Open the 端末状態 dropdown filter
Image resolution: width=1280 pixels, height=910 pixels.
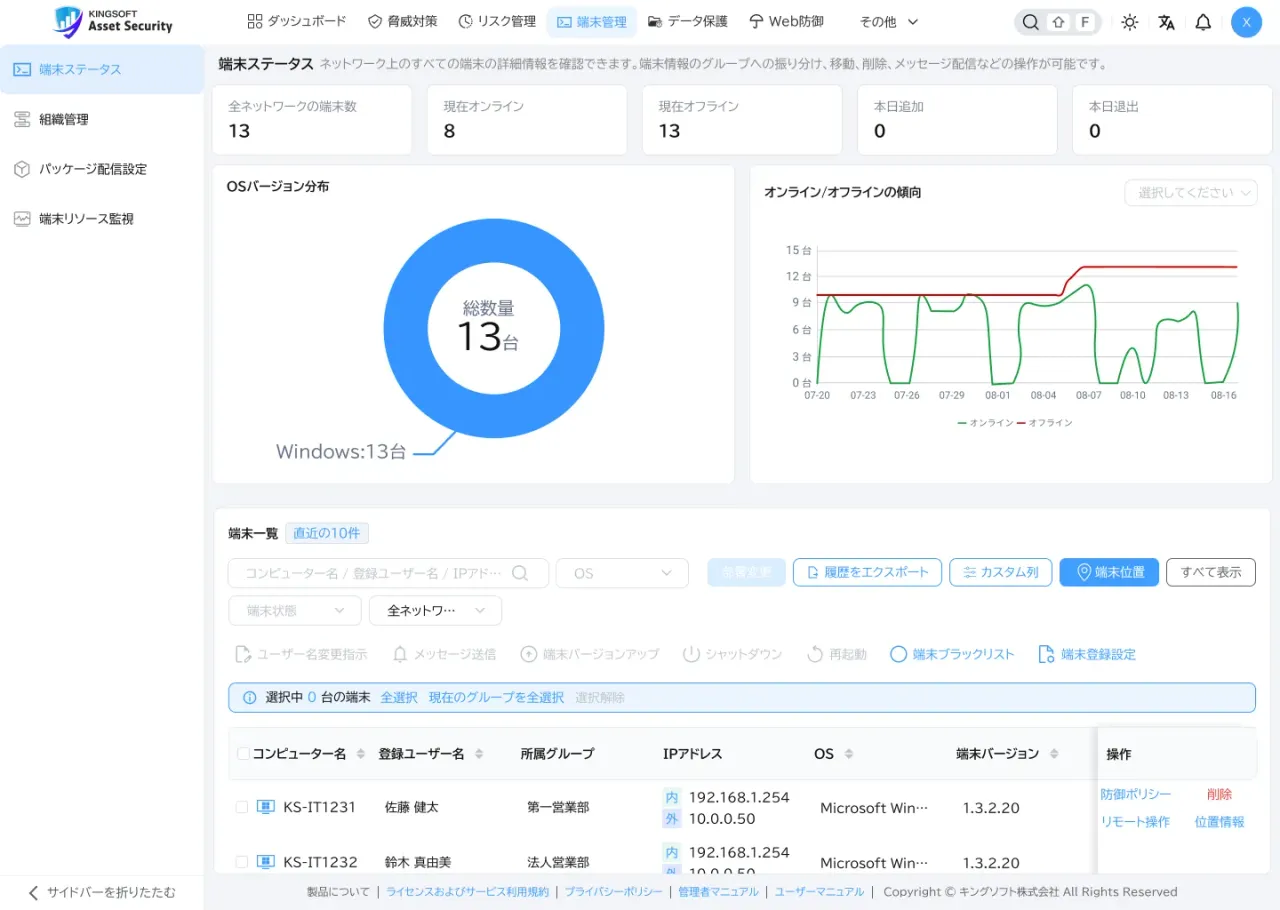point(295,610)
